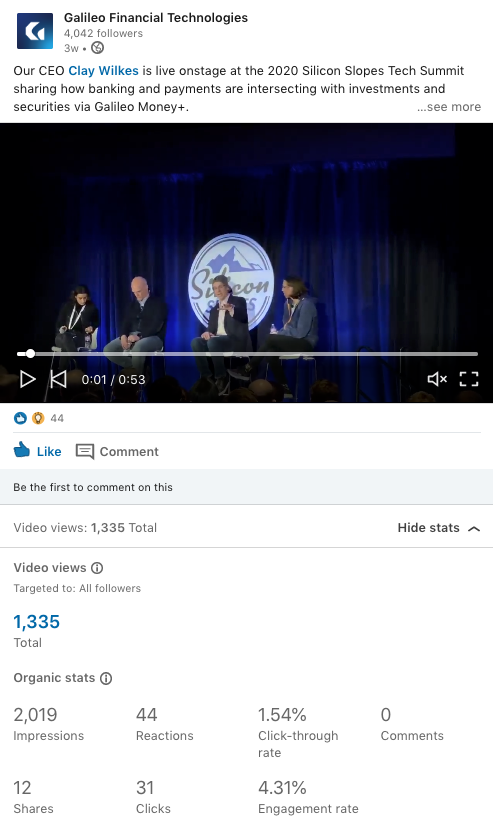
Task: Enter fullscreen video mode
Action: point(469,379)
